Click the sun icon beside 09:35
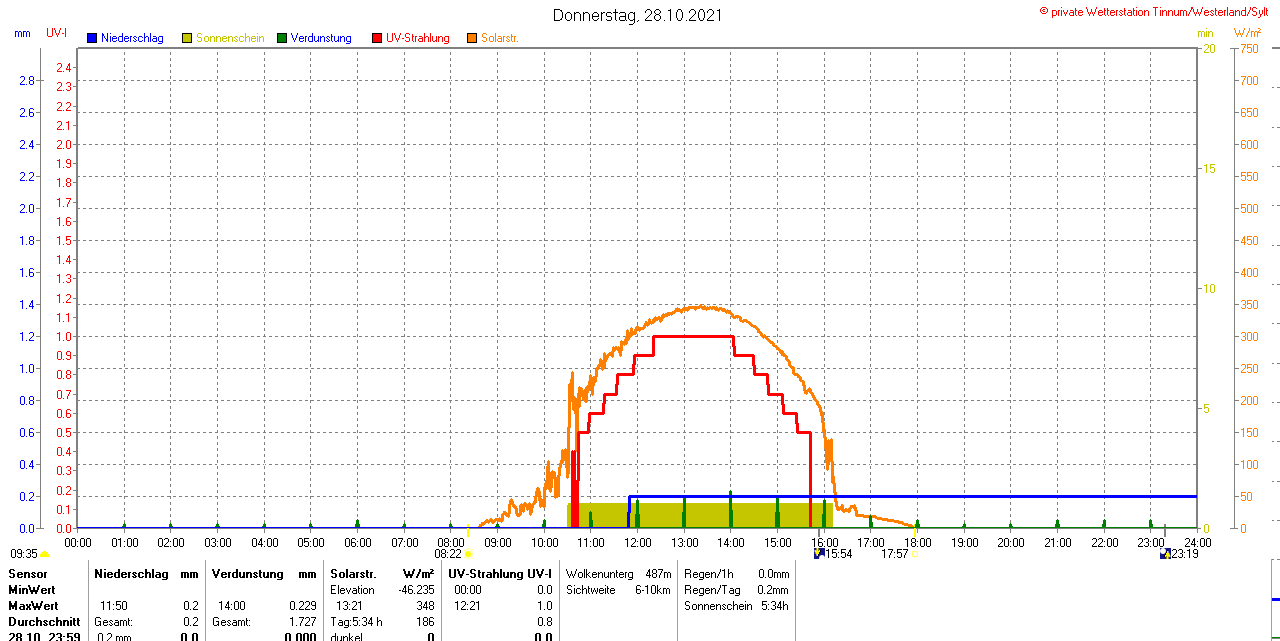 pyautogui.click(x=45, y=554)
